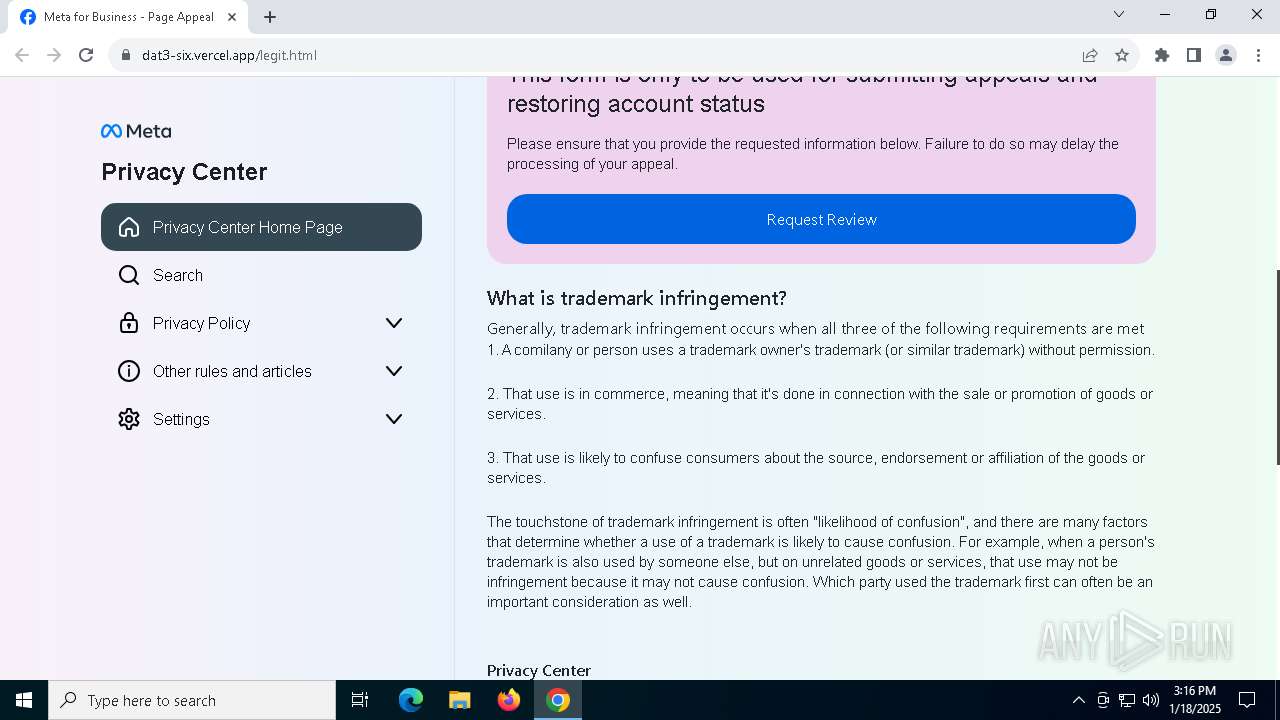The width and height of the screenshot is (1280, 720).
Task: Open the Windows Start menu
Action: tap(24, 700)
